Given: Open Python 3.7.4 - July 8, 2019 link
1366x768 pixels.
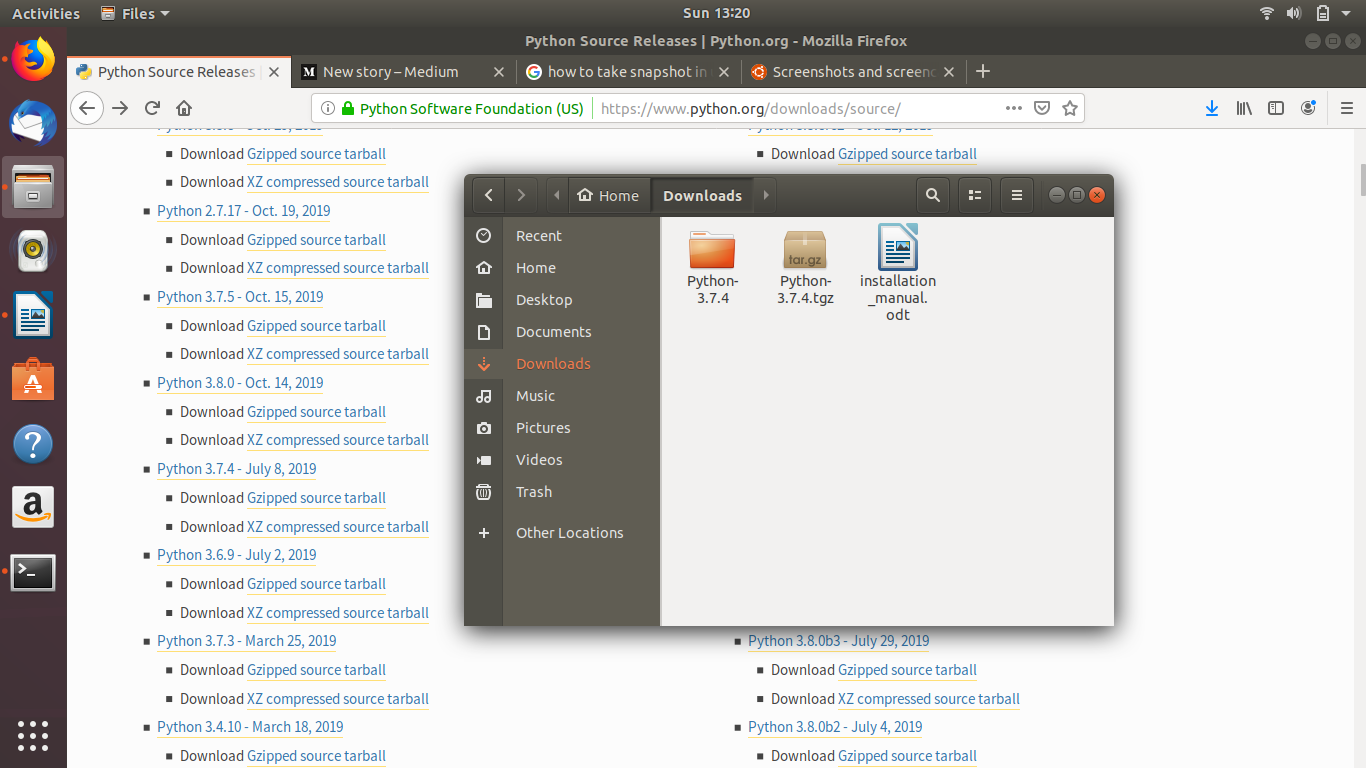Looking at the screenshot, I should [237, 468].
